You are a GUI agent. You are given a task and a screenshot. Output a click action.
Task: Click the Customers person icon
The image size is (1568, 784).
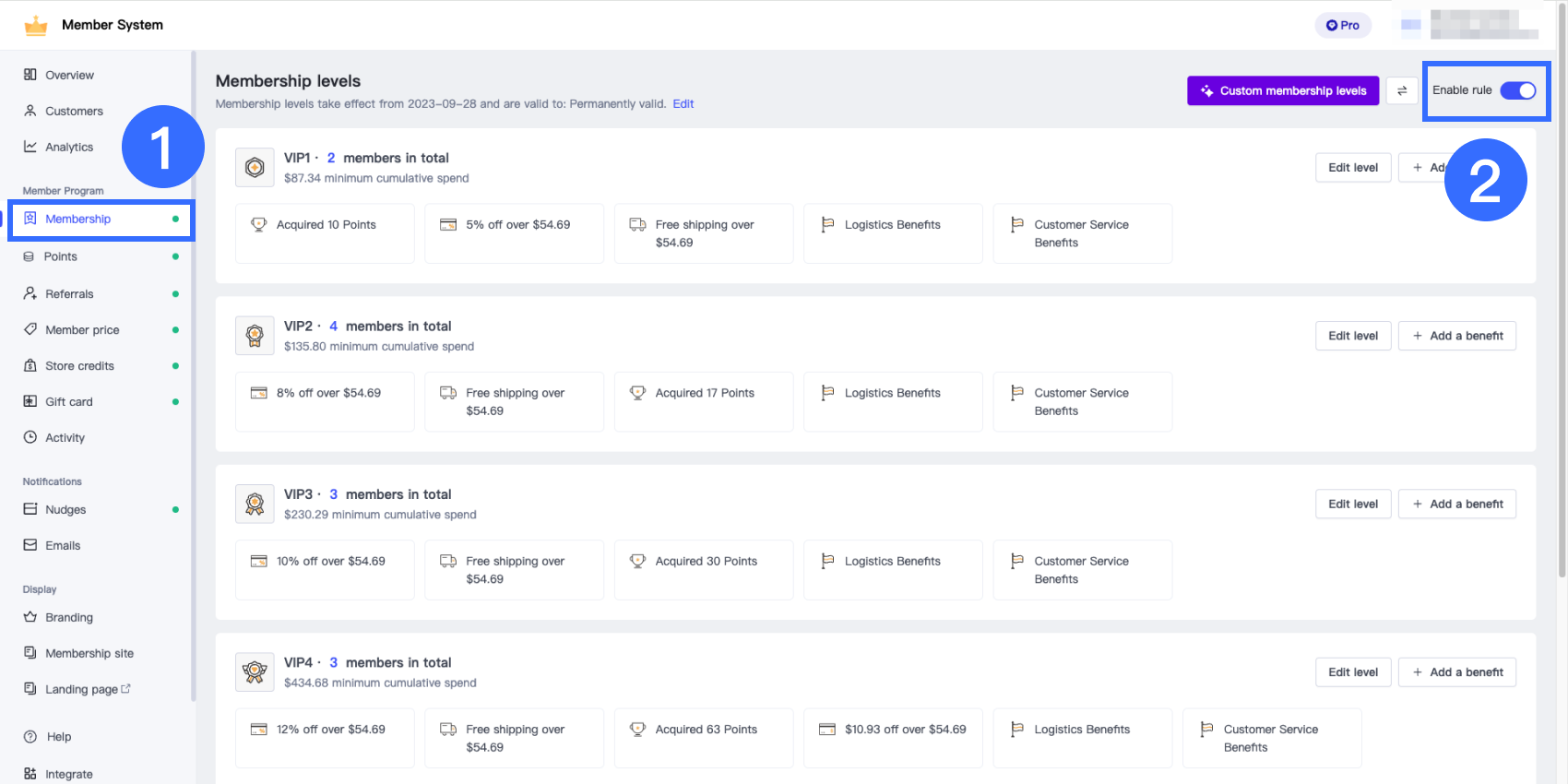[30, 111]
